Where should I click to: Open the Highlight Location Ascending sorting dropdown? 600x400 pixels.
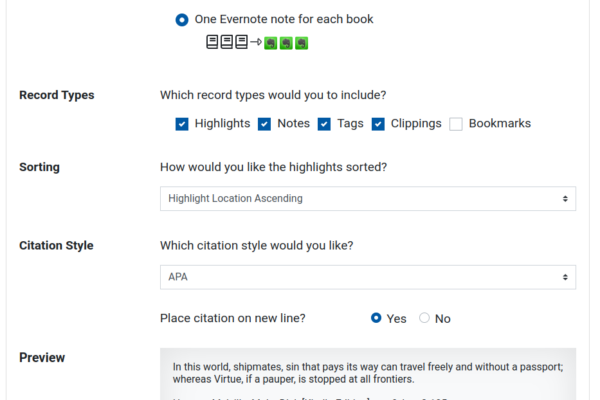[x=368, y=199]
